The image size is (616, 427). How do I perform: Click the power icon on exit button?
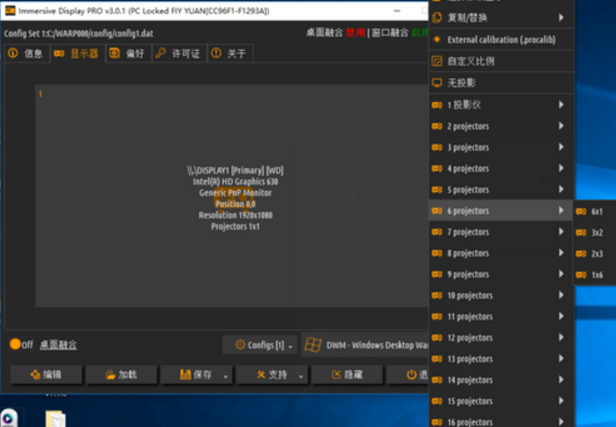click(x=411, y=374)
